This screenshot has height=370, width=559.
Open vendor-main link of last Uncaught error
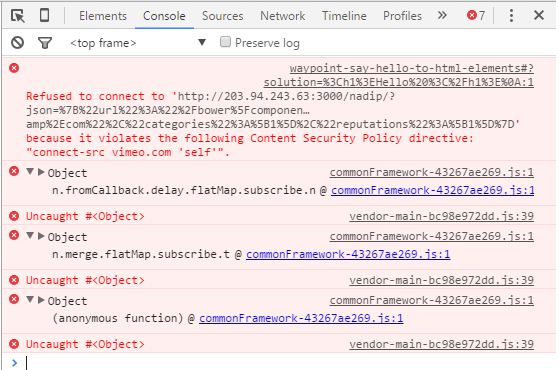(x=441, y=344)
